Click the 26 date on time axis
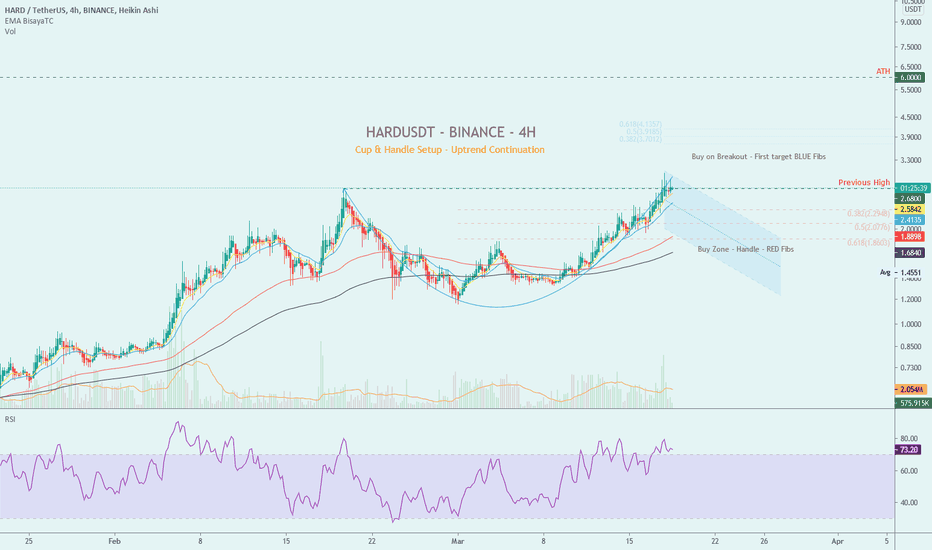This screenshot has width=932, height=550. [764, 541]
